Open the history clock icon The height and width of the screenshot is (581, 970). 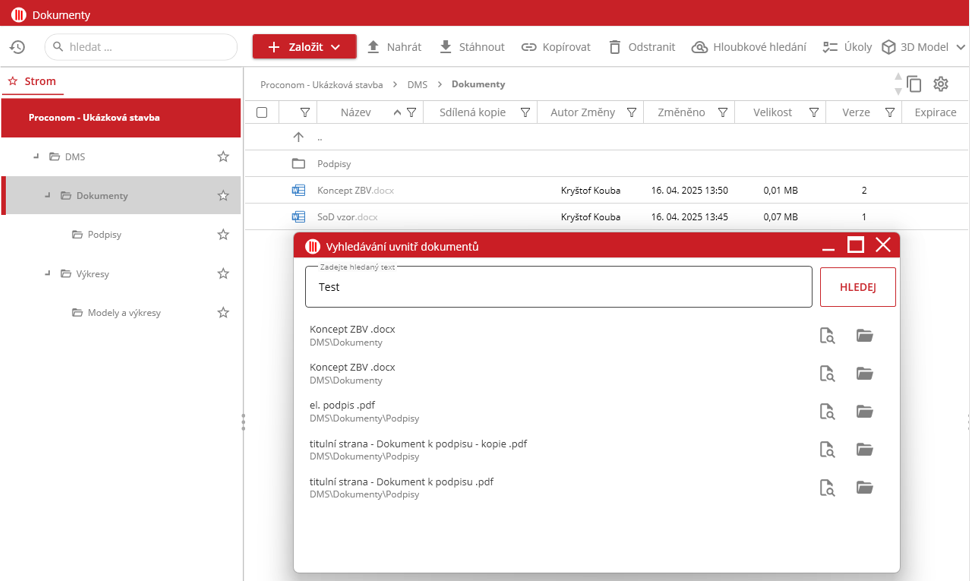click(17, 47)
